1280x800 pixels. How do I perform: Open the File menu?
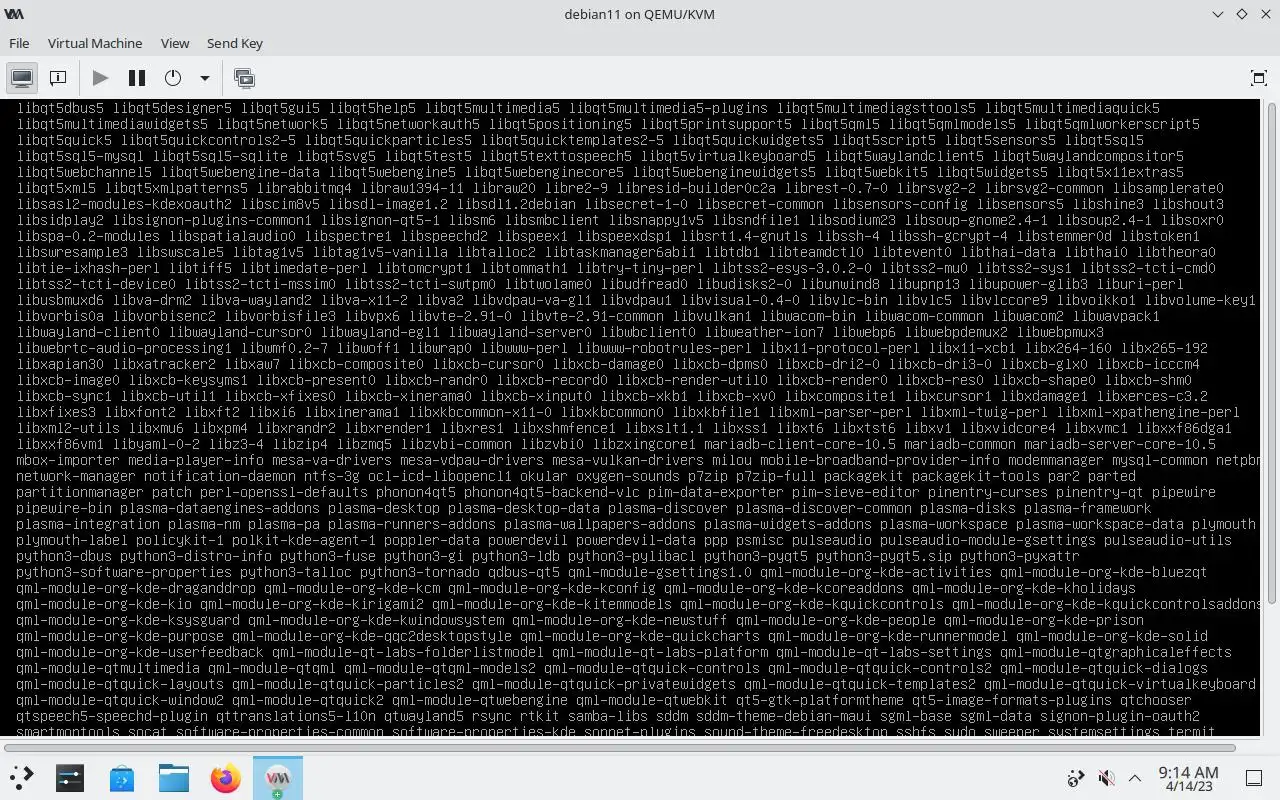coord(19,43)
